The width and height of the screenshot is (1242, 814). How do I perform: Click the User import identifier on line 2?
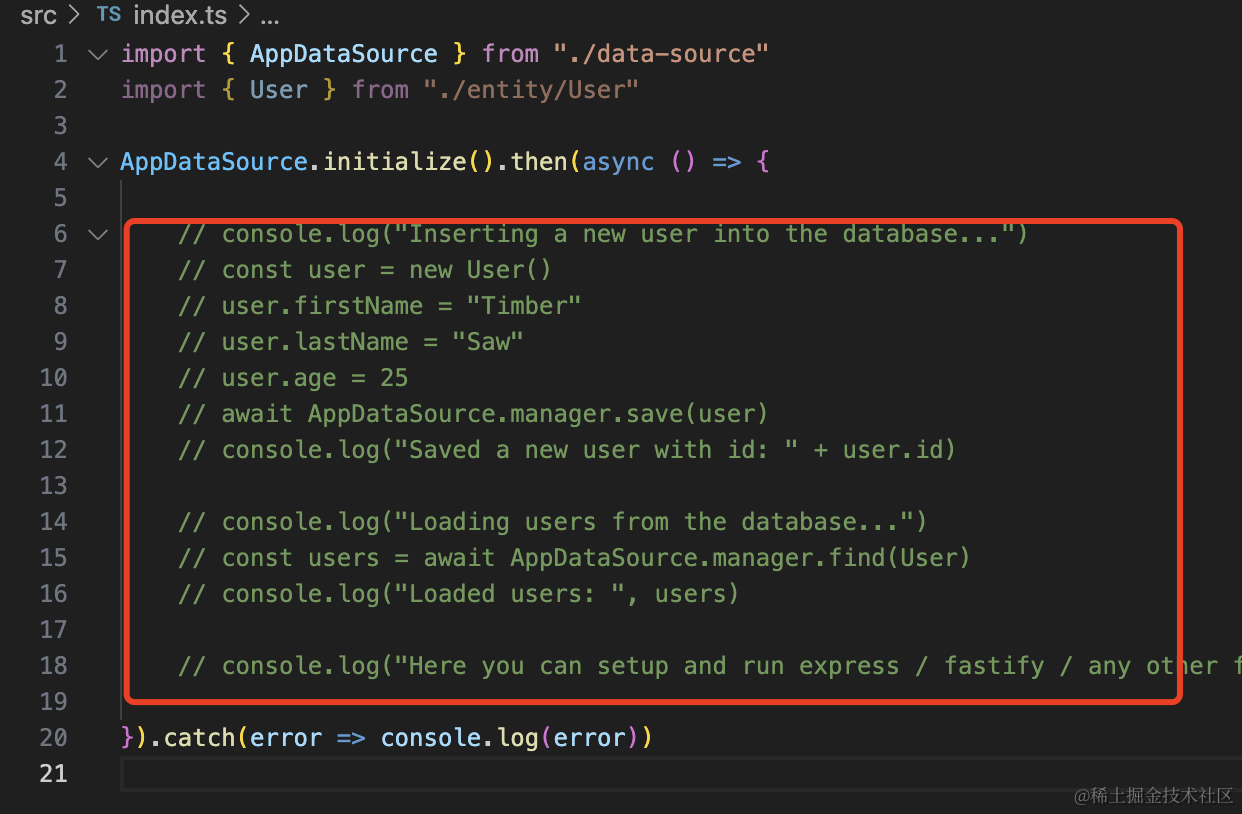[x=278, y=90]
